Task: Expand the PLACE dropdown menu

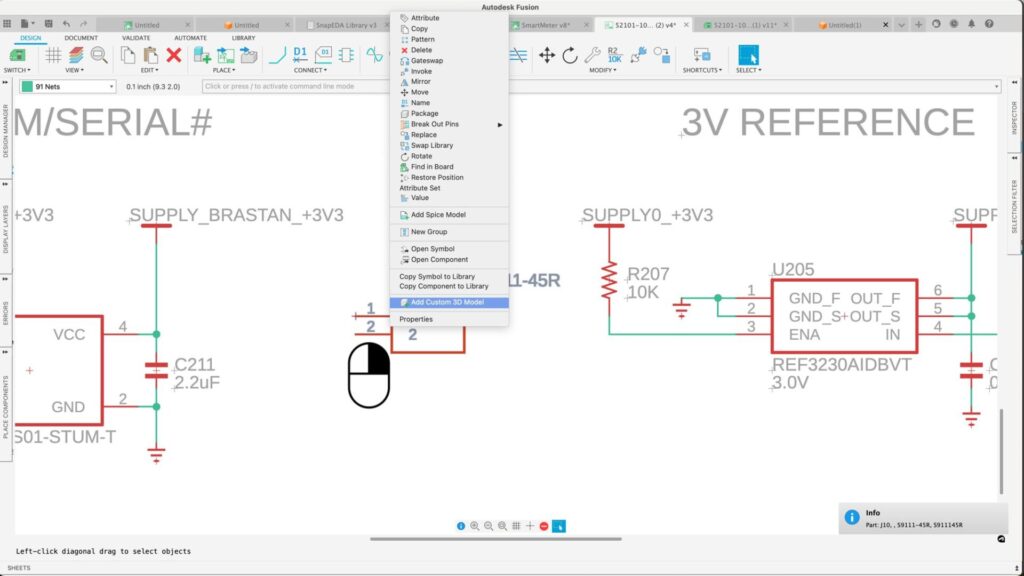Action: [x=225, y=71]
